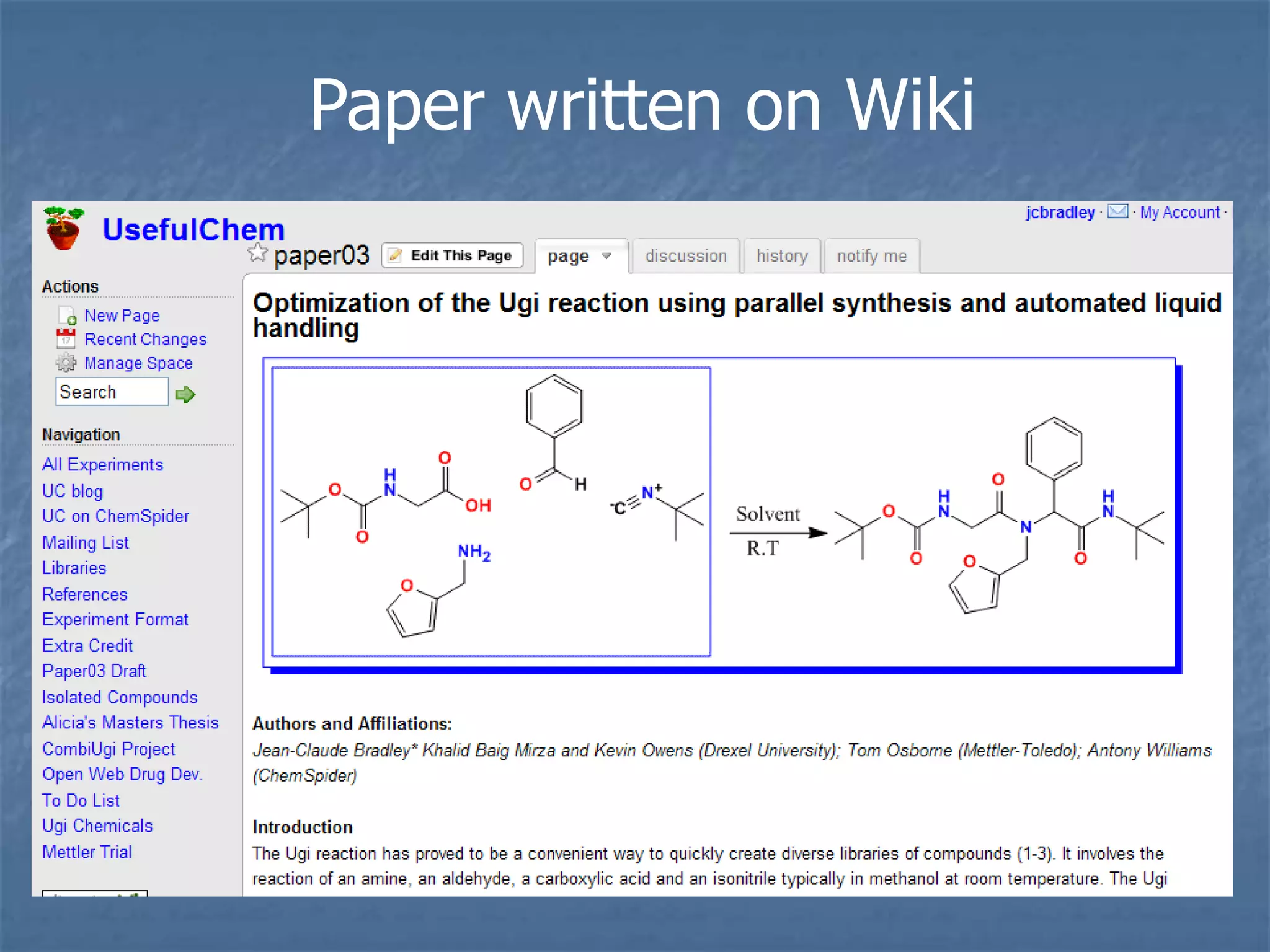Screen dimensions: 1270x952
Task: Expand the page tab dropdown arrow
Action: click(607, 256)
